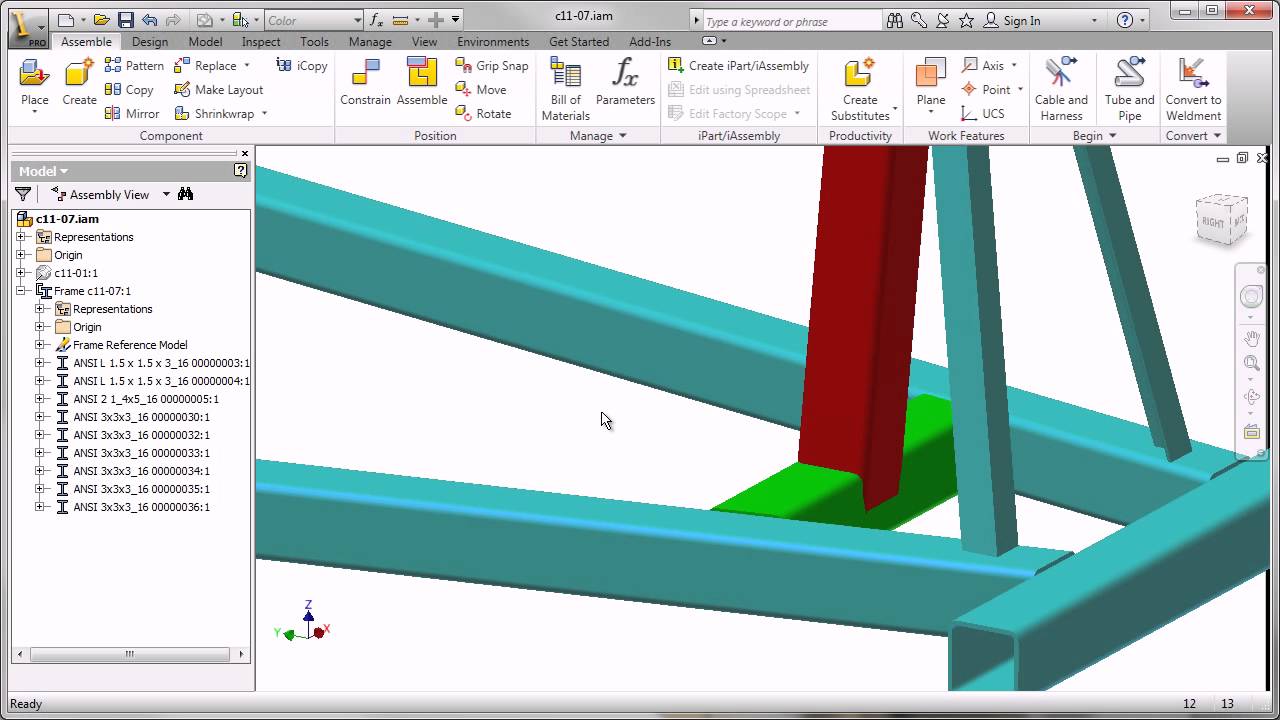Collapse the Frame c11-07:1 node
1280x720 pixels.
tap(21, 291)
